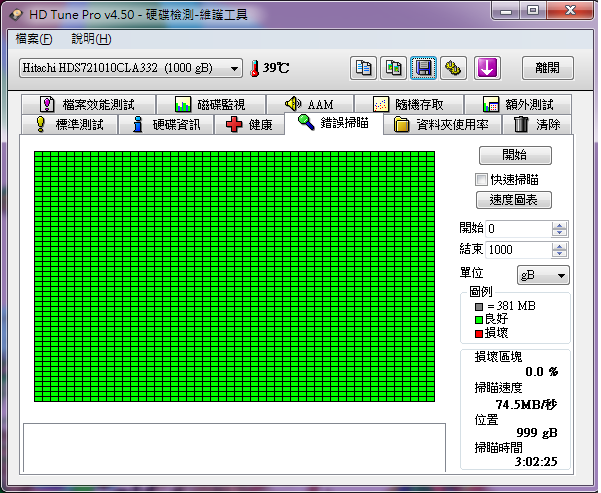Decrease the 開始 value with down arrow
Screen dimensions: 601x493
pos(559,233)
